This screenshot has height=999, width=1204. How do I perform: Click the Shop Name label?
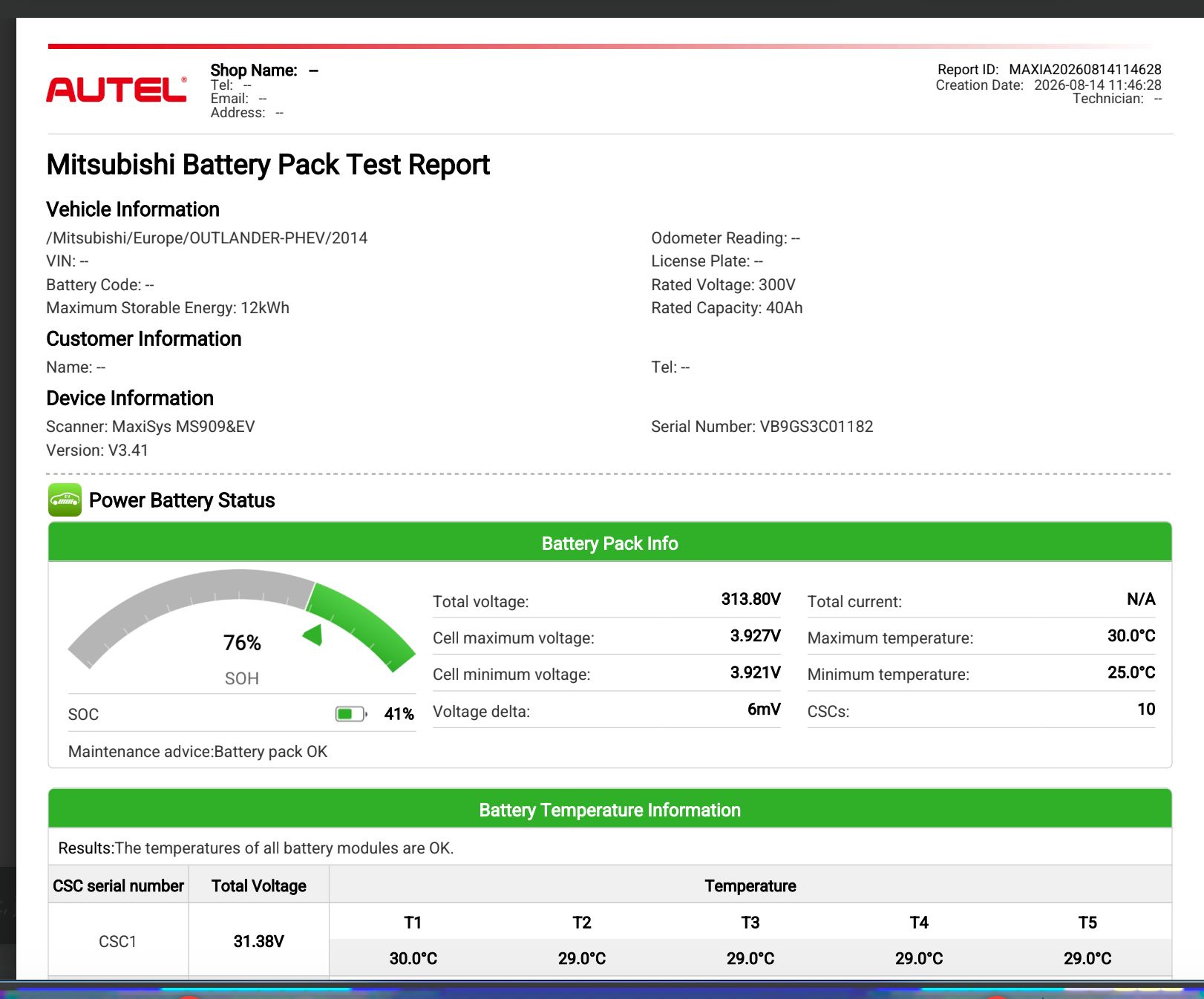[x=254, y=71]
